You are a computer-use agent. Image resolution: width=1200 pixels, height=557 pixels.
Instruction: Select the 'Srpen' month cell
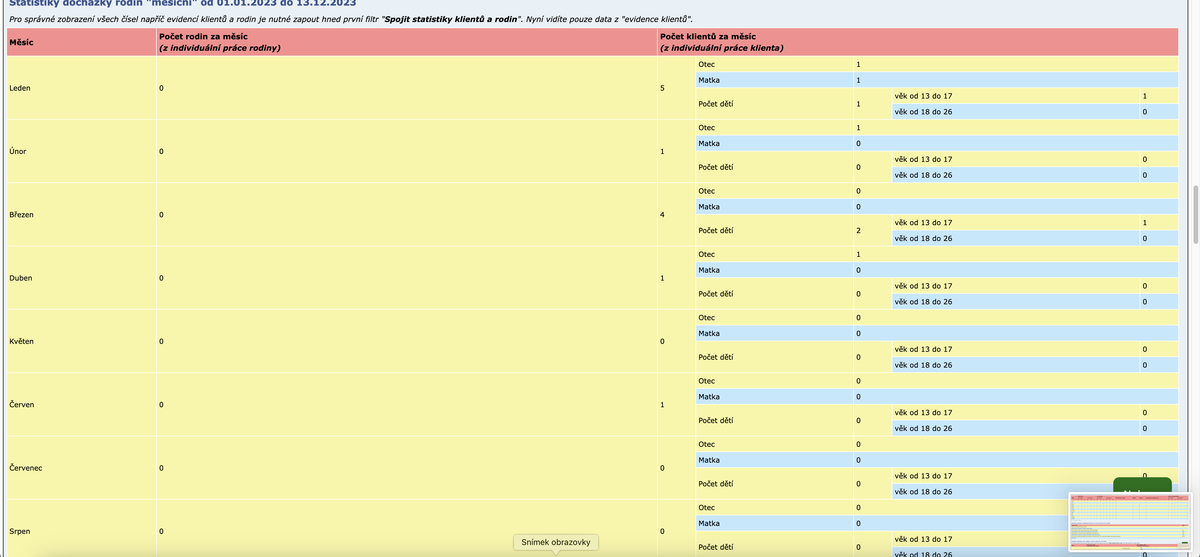tap(20, 530)
